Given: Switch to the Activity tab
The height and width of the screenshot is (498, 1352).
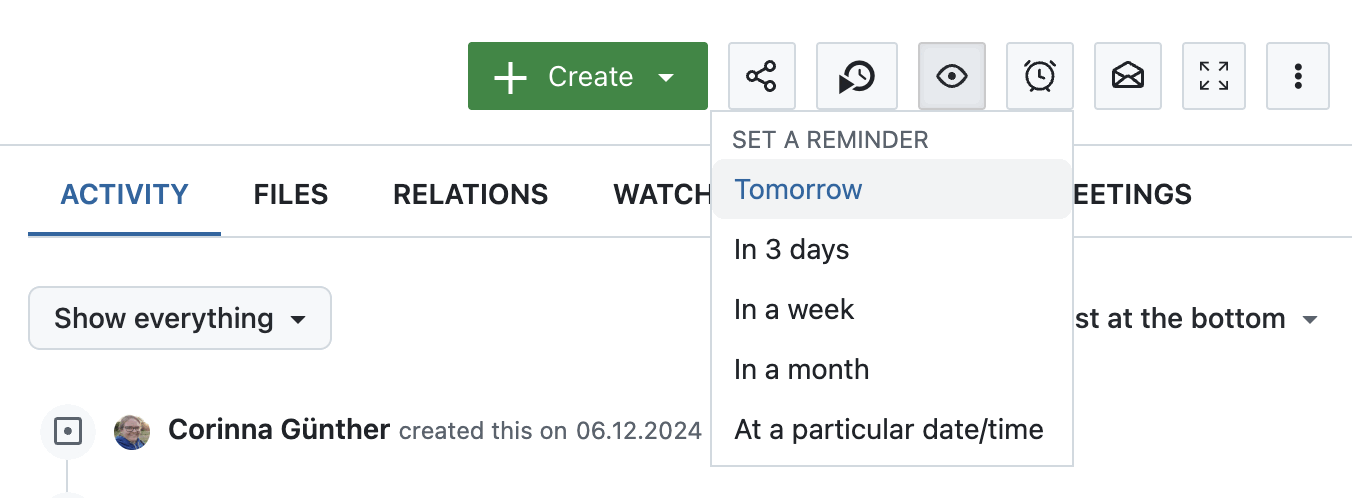Looking at the screenshot, I should point(124,194).
